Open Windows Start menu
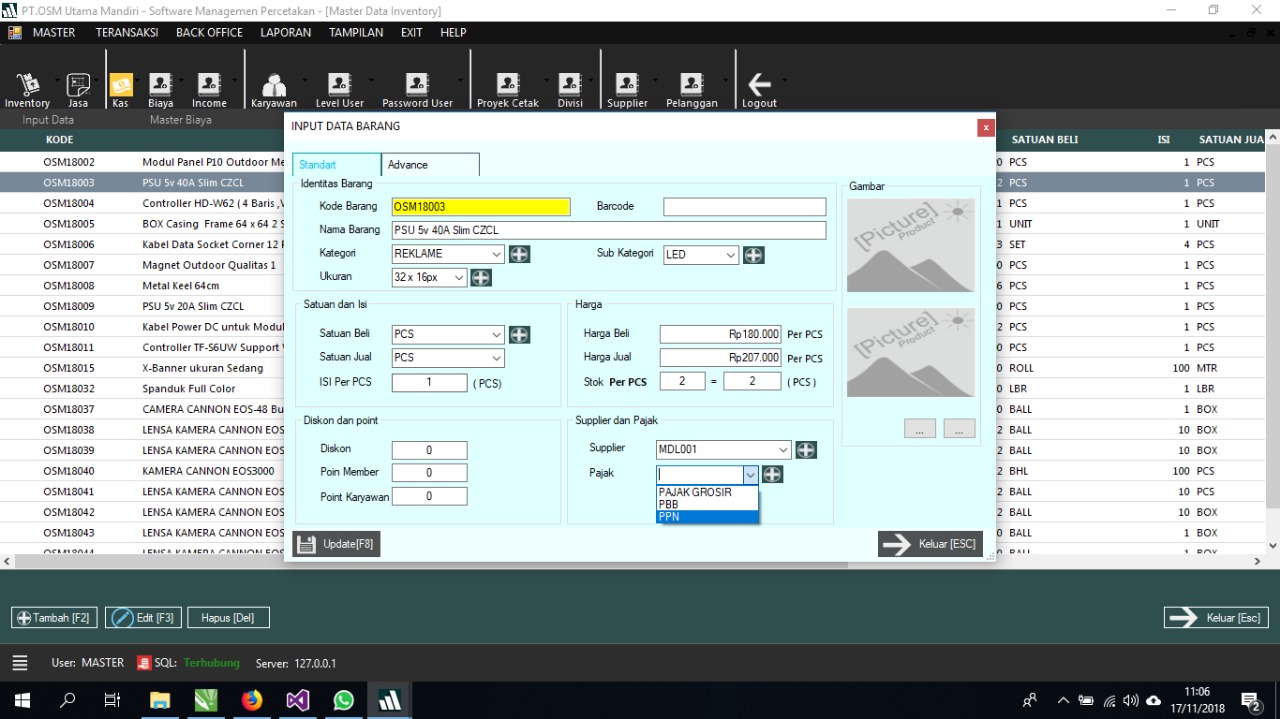1280x719 pixels. (22, 700)
